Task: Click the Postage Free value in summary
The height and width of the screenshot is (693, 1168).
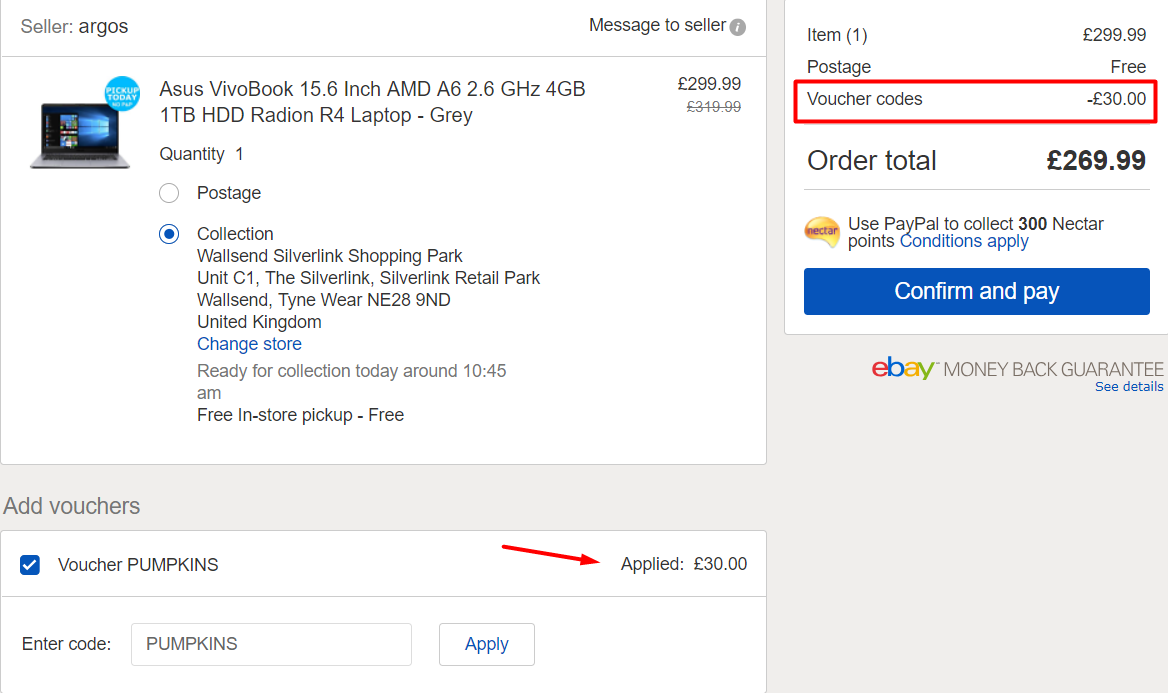Action: [x=1128, y=67]
